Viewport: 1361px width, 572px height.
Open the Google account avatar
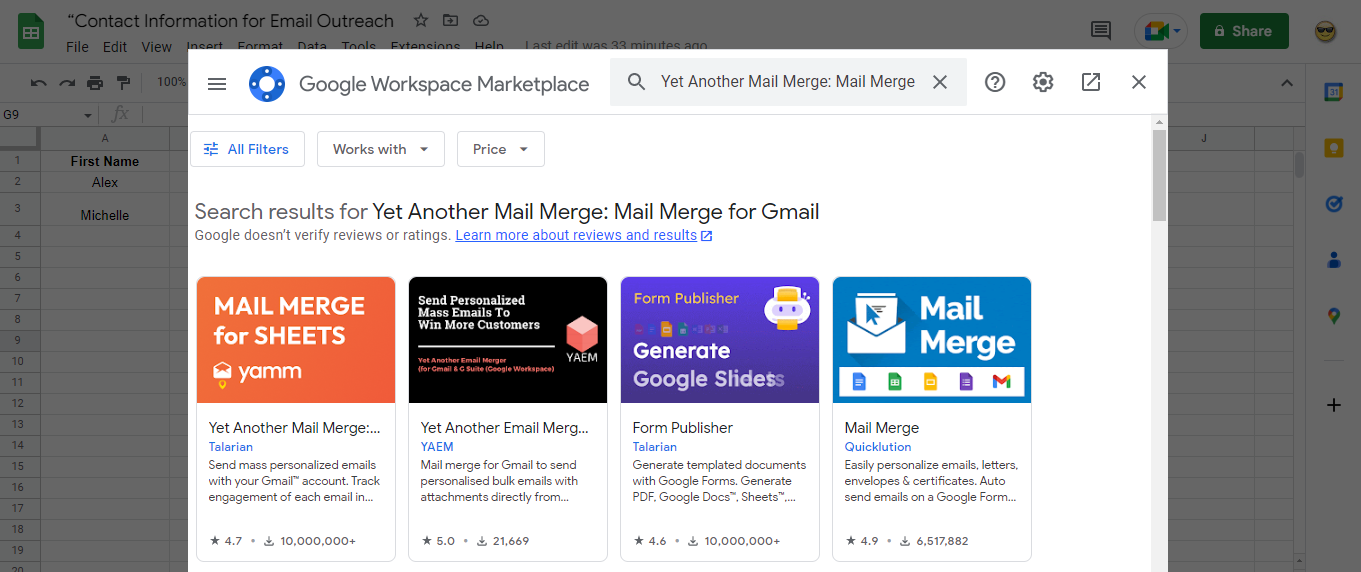tap(1326, 31)
